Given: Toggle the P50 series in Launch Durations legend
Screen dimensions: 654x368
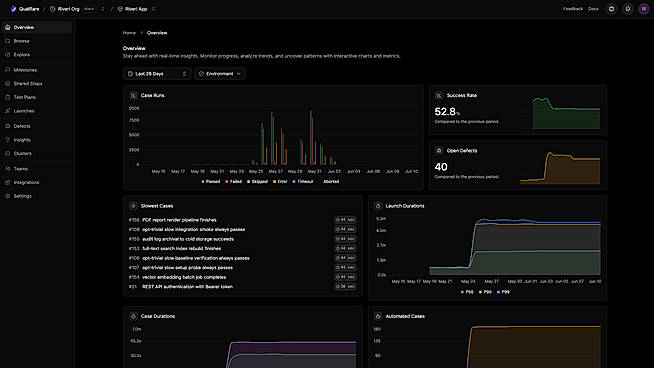Looking at the screenshot, I should point(467,292).
